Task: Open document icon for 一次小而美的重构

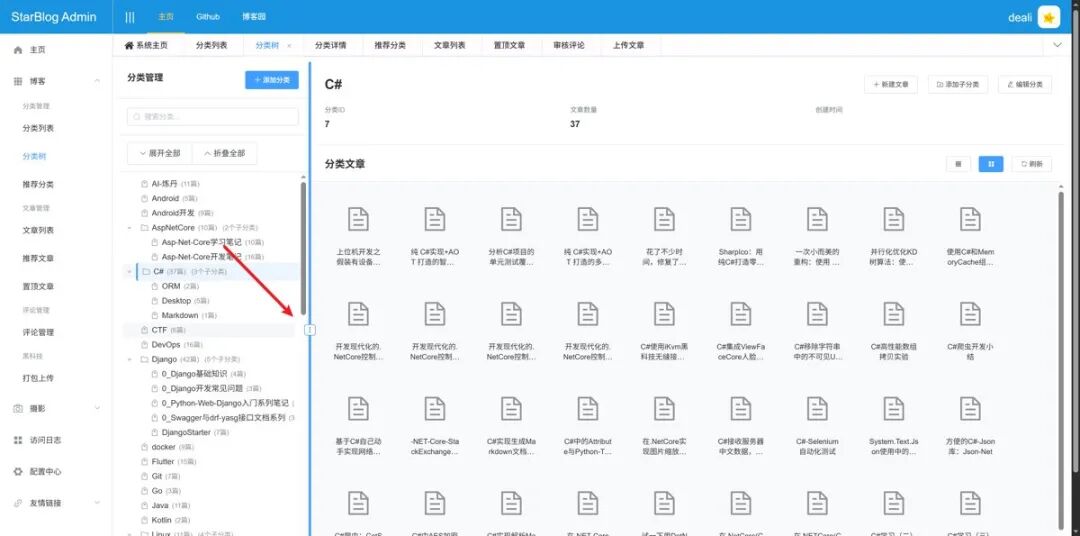Action: point(817,219)
